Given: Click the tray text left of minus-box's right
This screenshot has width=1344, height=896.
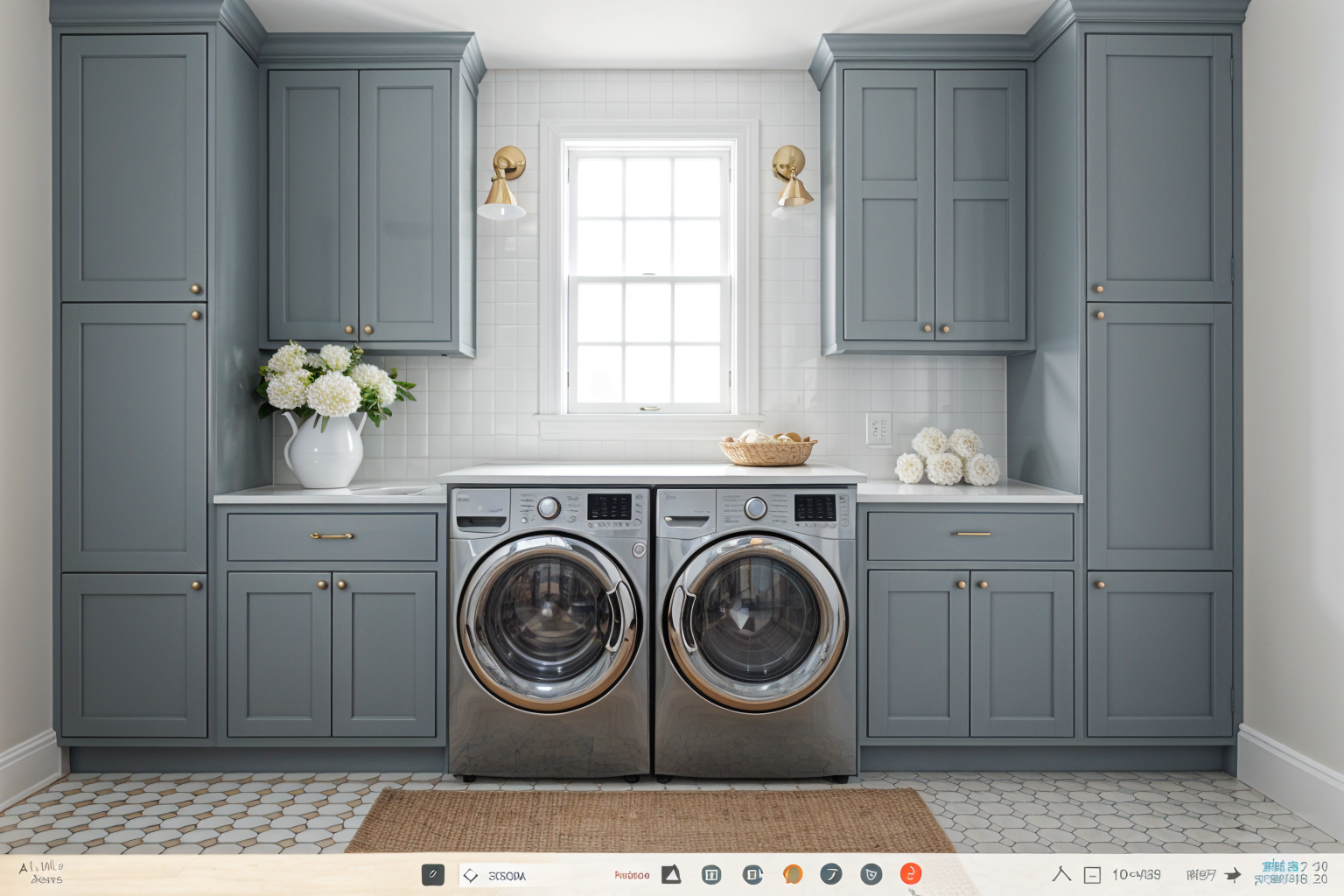Looking at the screenshot, I should coord(1137,875).
